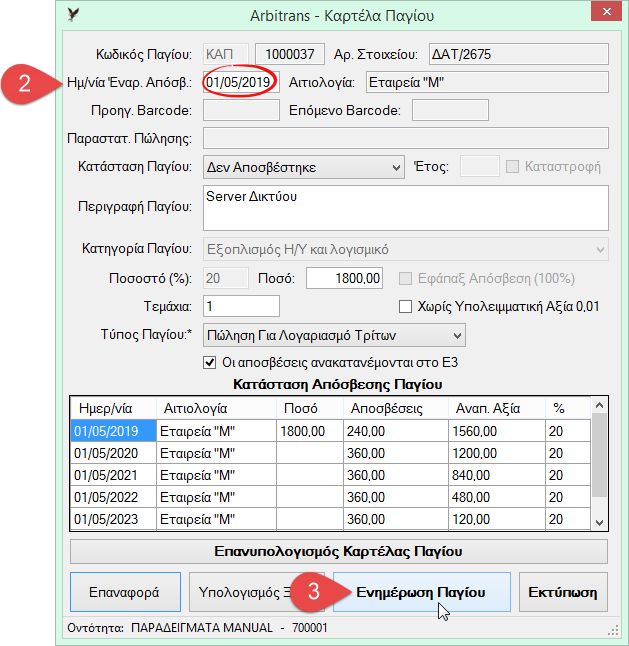
Task: Open the Τύπος Παγίου dropdown
Action: click(334, 335)
